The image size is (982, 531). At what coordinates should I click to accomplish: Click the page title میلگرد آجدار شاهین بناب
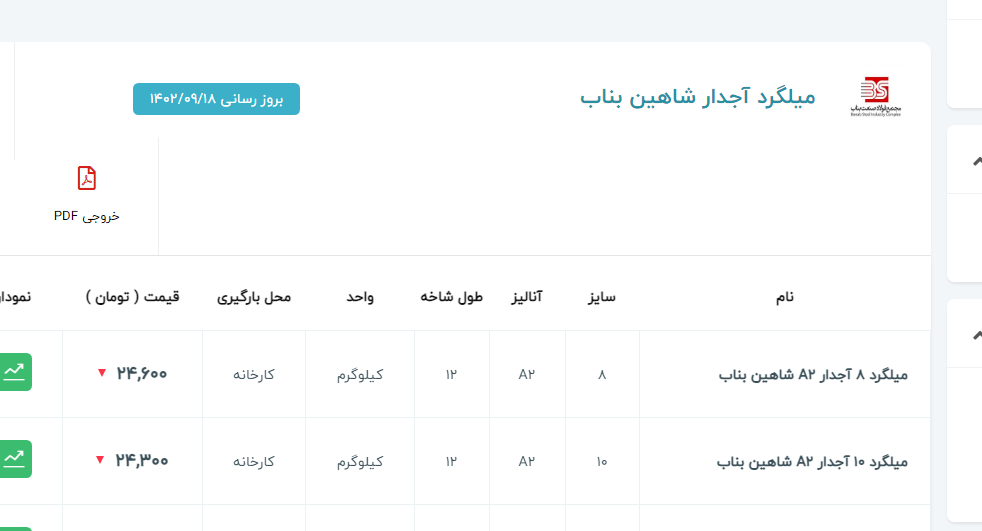698,97
